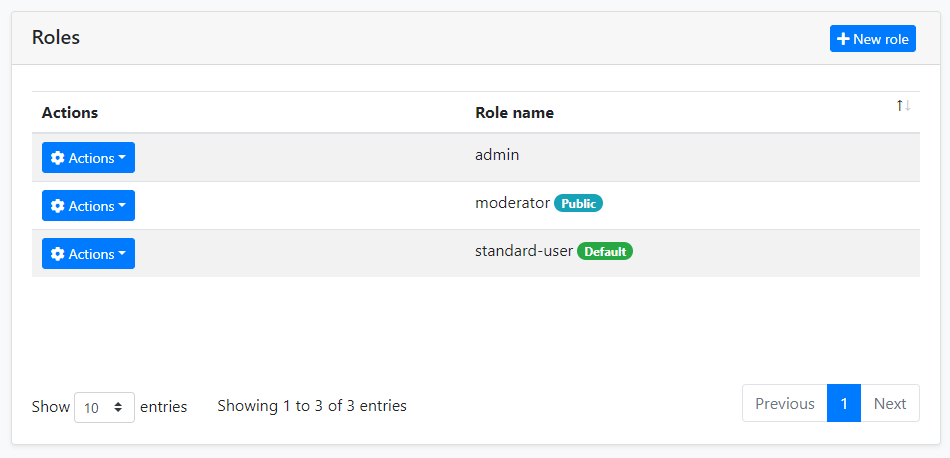Viewport: 950px width, 458px height.
Task: Sort by the Role name column header
Action: click(514, 113)
